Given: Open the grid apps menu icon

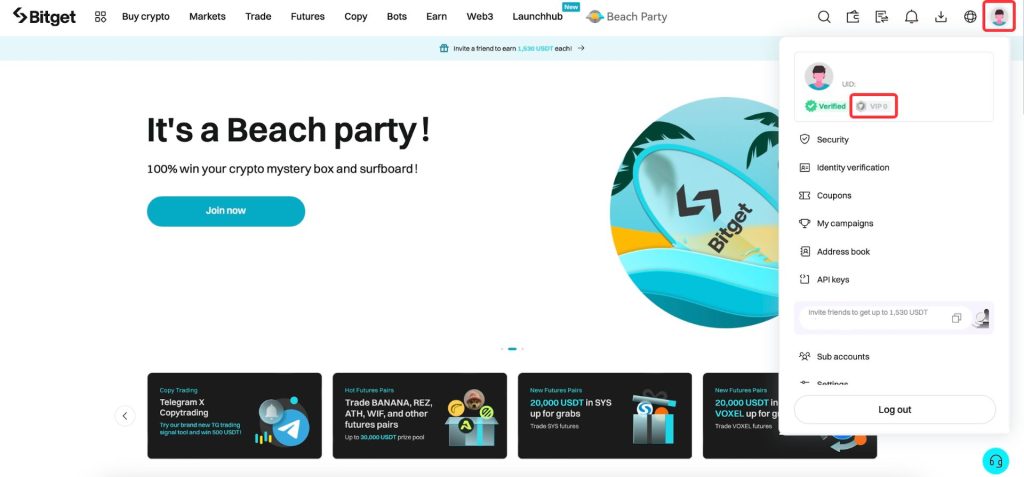Looking at the screenshot, I should click(x=100, y=17).
